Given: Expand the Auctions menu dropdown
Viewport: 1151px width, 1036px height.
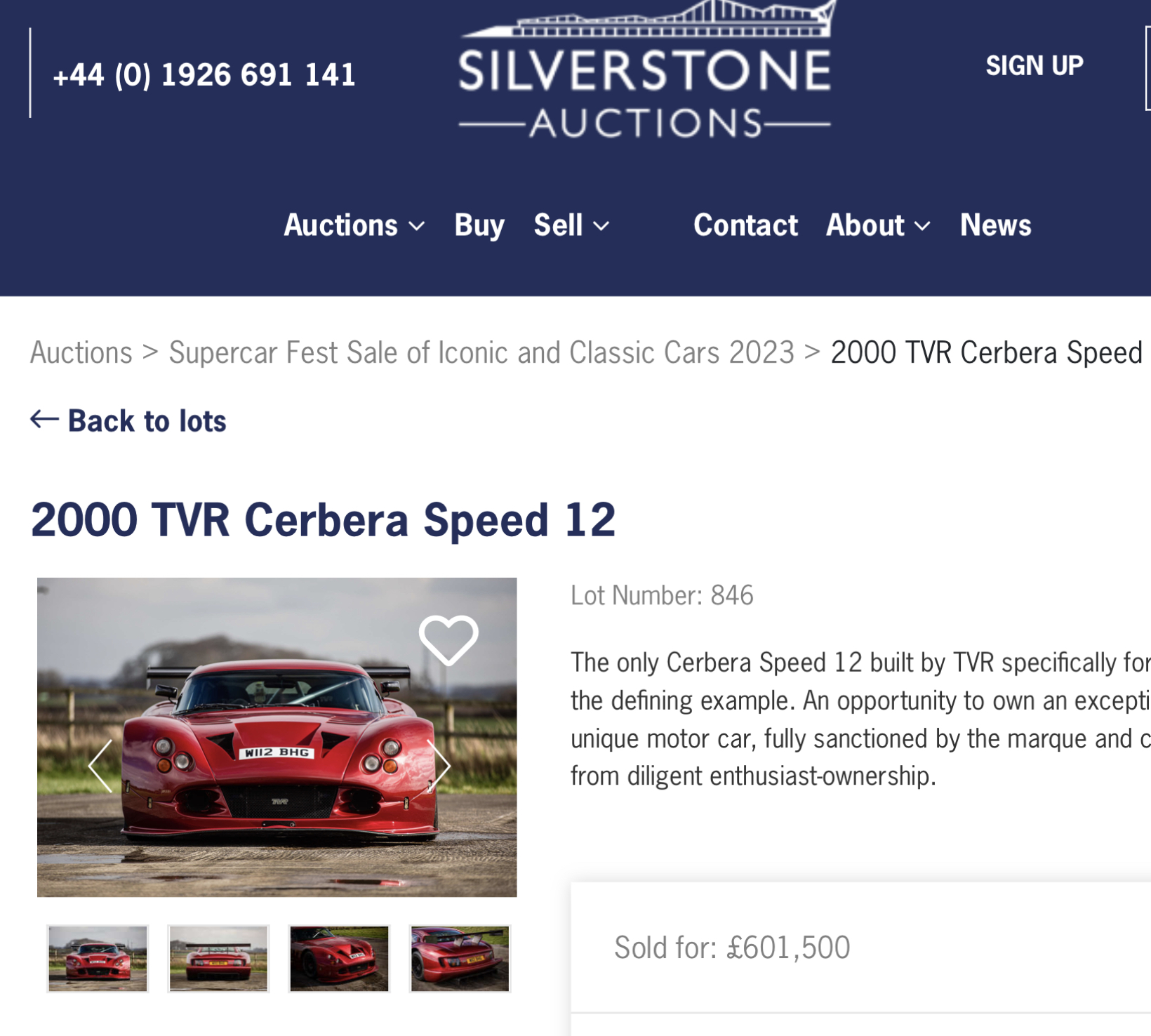Looking at the screenshot, I should point(354,225).
